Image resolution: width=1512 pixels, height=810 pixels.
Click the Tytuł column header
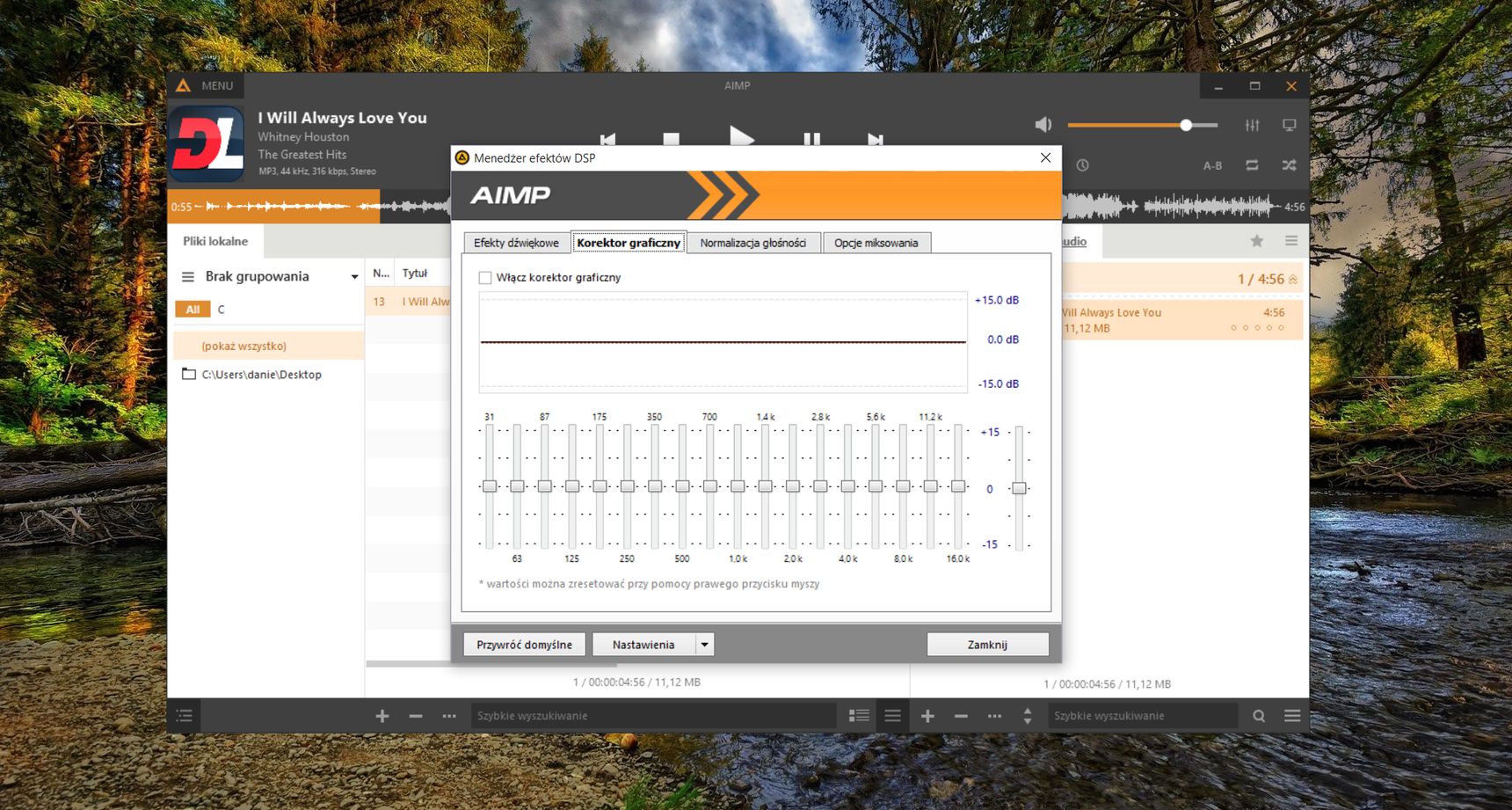pos(415,274)
